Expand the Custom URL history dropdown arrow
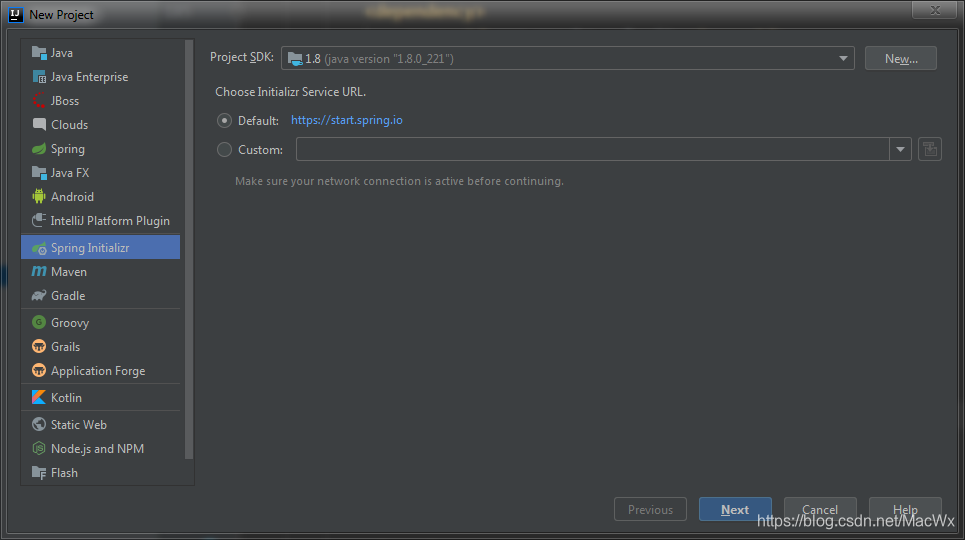Viewport: 965px width, 540px height. point(900,149)
